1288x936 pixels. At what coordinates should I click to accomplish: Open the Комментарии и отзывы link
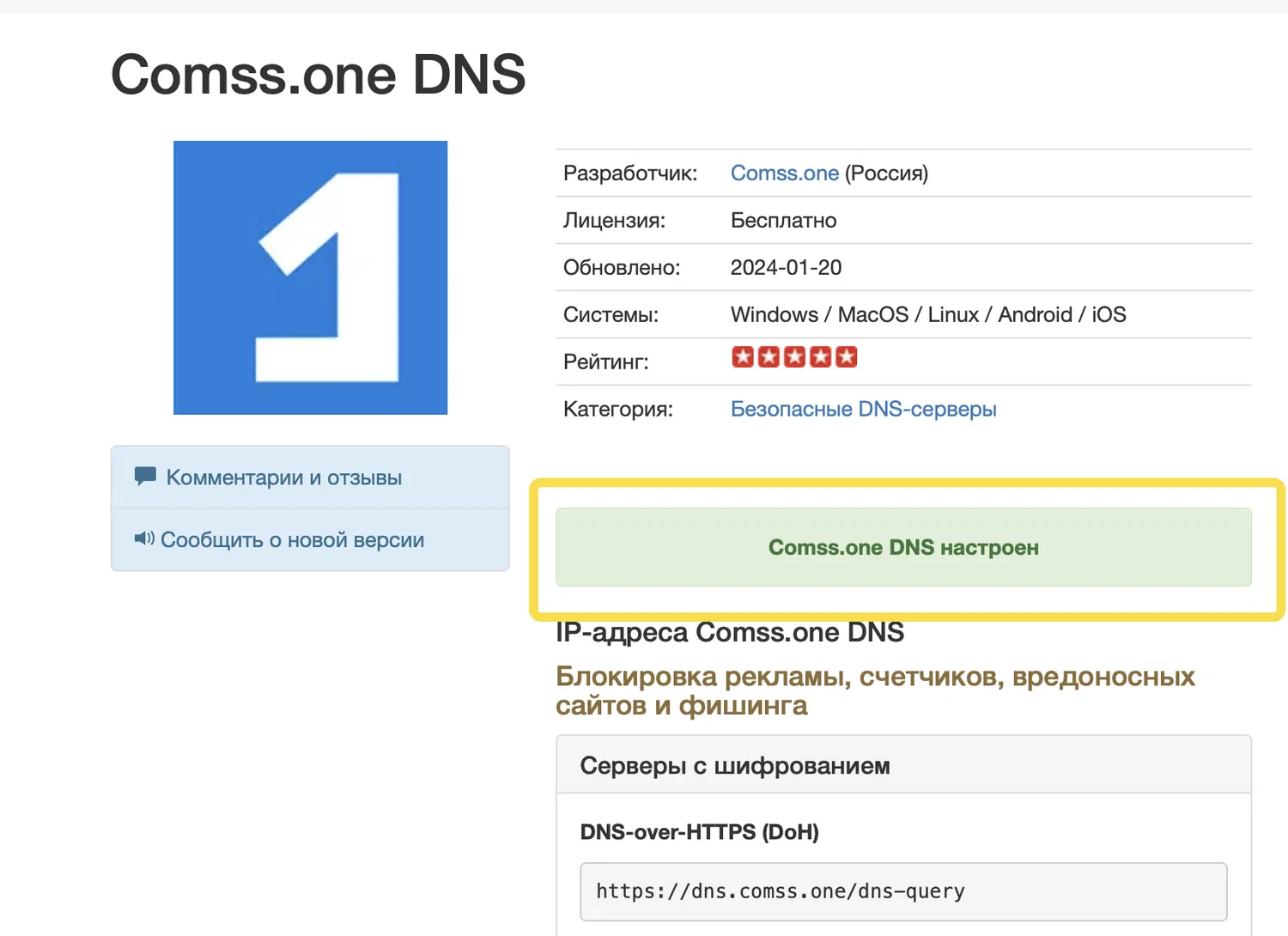(x=283, y=477)
